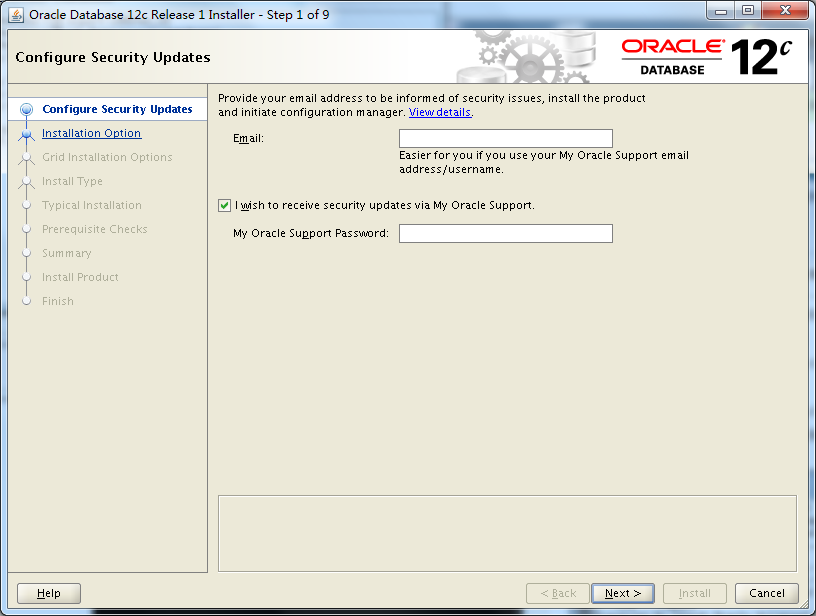Click the Help button
The height and width of the screenshot is (616, 816).
[x=49, y=593]
